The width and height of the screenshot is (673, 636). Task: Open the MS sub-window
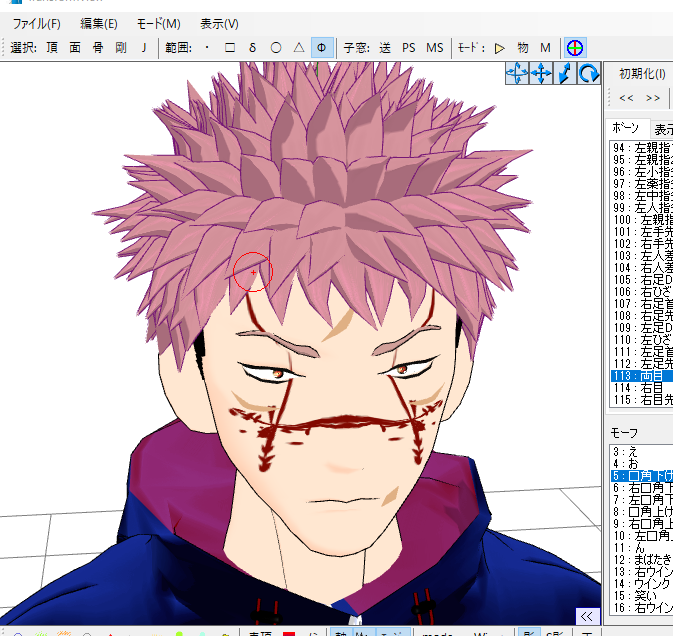[x=434, y=48]
